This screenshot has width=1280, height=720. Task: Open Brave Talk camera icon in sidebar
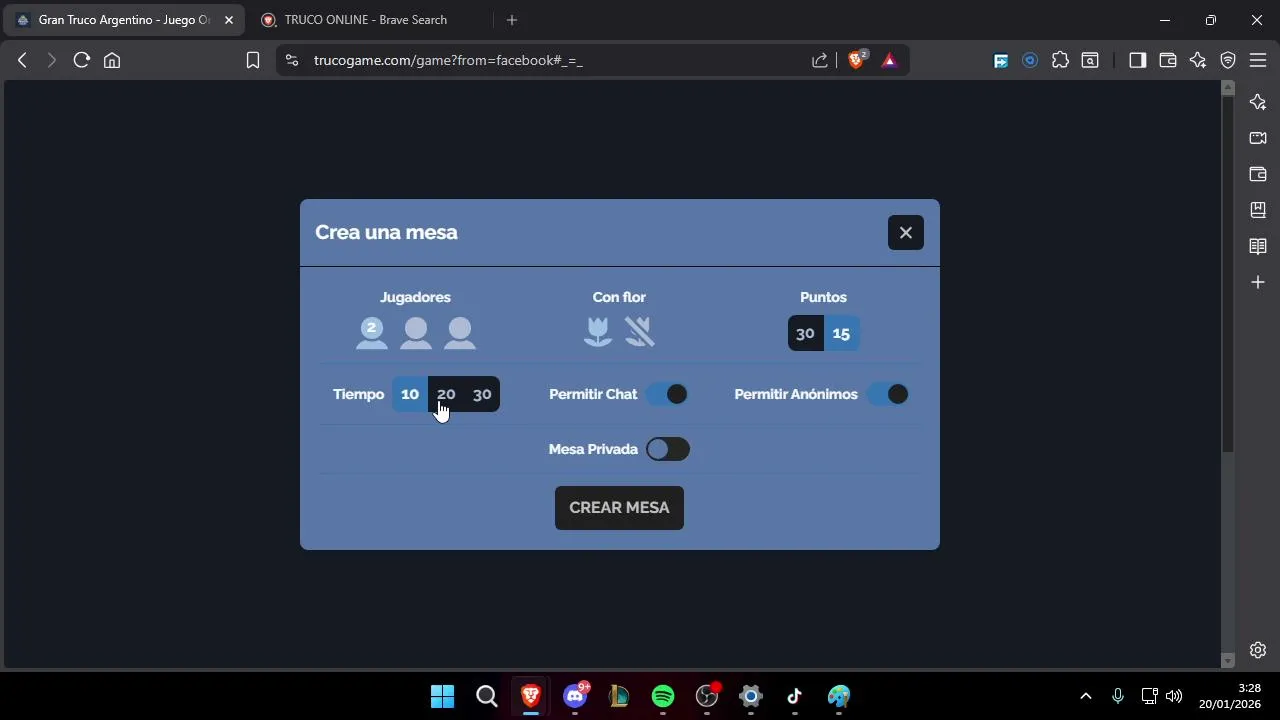tap(1258, 138)
